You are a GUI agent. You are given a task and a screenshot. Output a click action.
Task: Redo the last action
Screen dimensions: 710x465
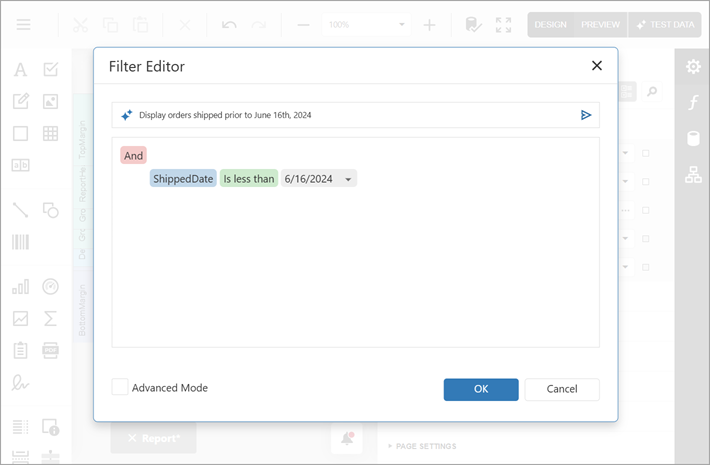click(259, 24)
